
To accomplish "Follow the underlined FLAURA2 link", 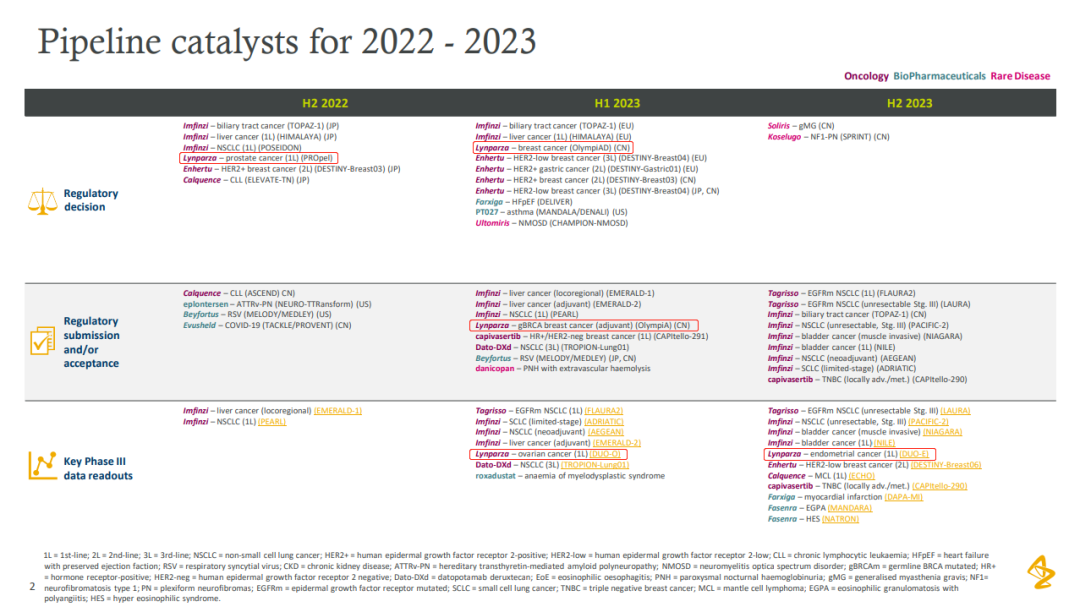I will point(603,411).
